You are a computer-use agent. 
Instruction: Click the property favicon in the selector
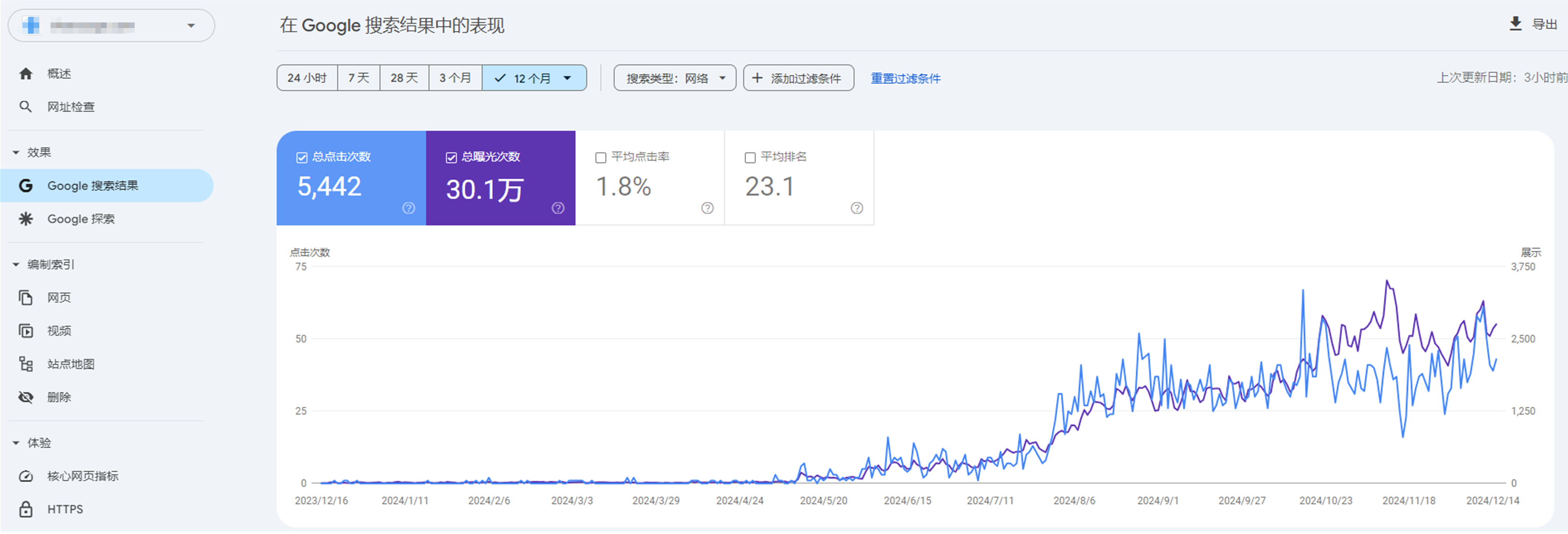(31, 26)
